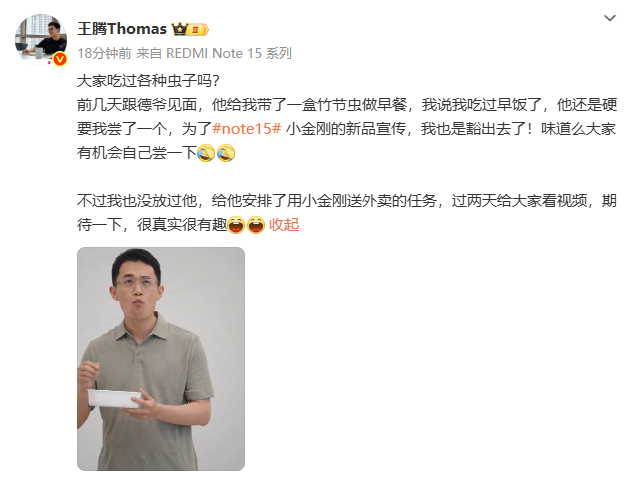This screenshot has height=478, width=634.
Task: Open the attached photo of man eating
Action: pos(161,359)
